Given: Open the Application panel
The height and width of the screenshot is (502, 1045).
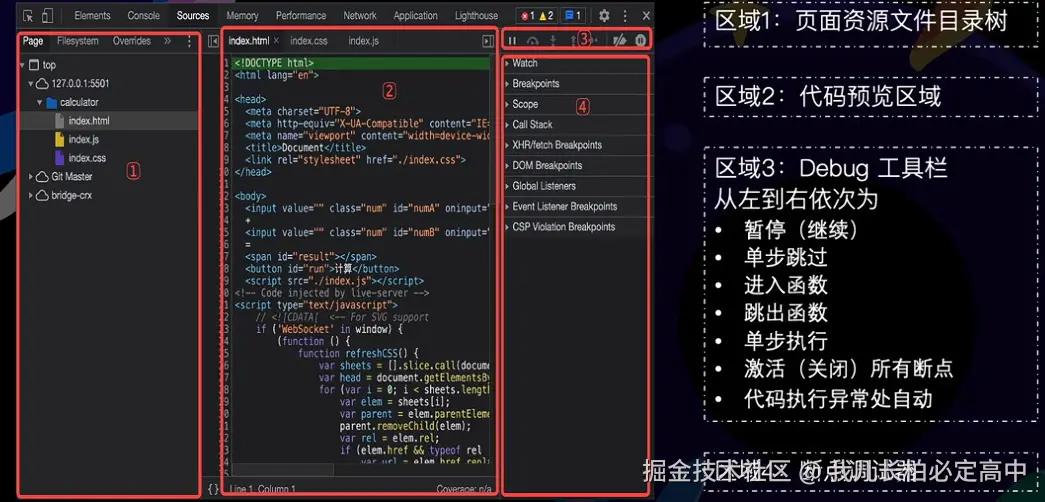Looking at the screenshot, I should click(x=416, y=15).
